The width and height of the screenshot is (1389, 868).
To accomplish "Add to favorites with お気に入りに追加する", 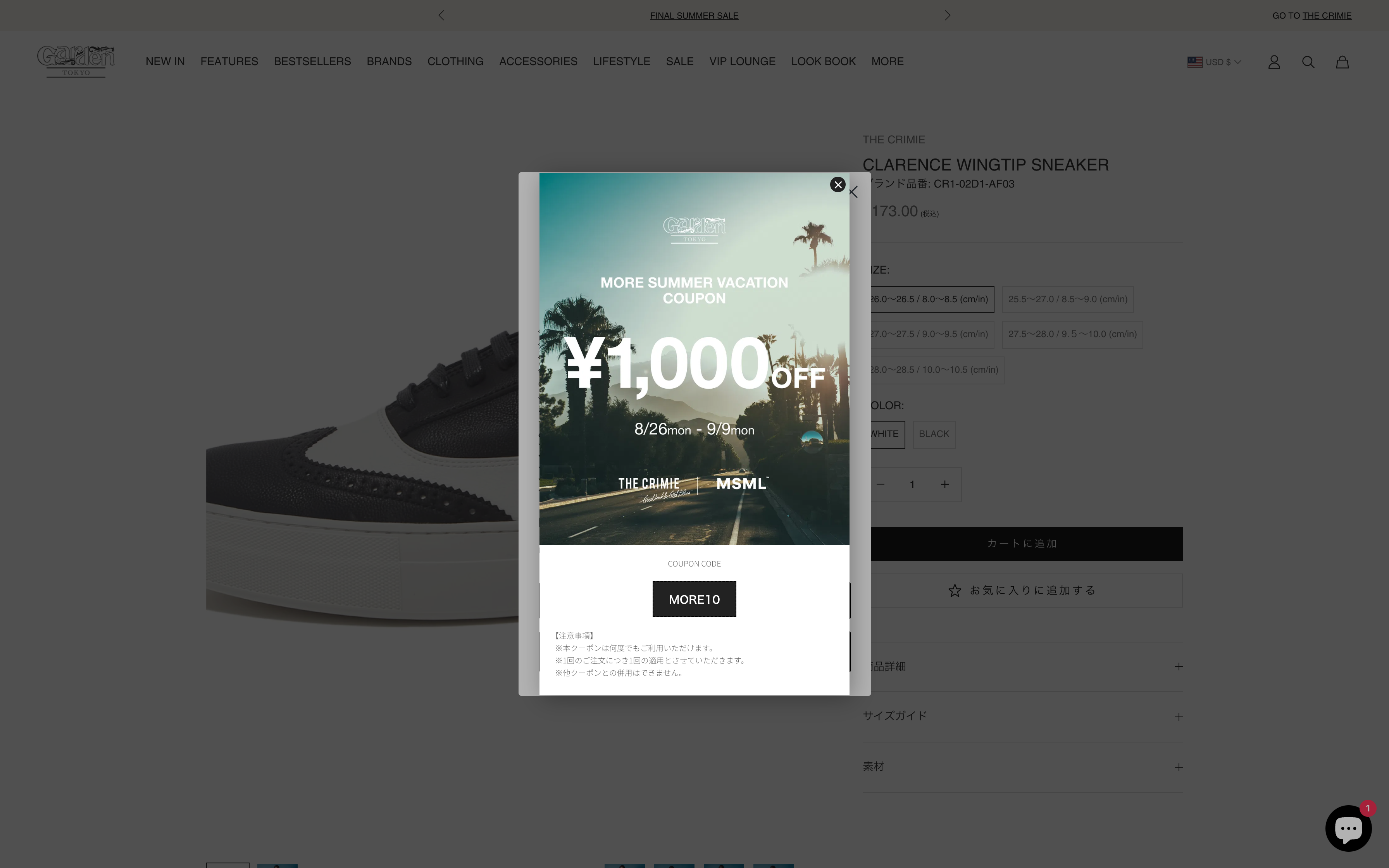I will [1022, 591].
